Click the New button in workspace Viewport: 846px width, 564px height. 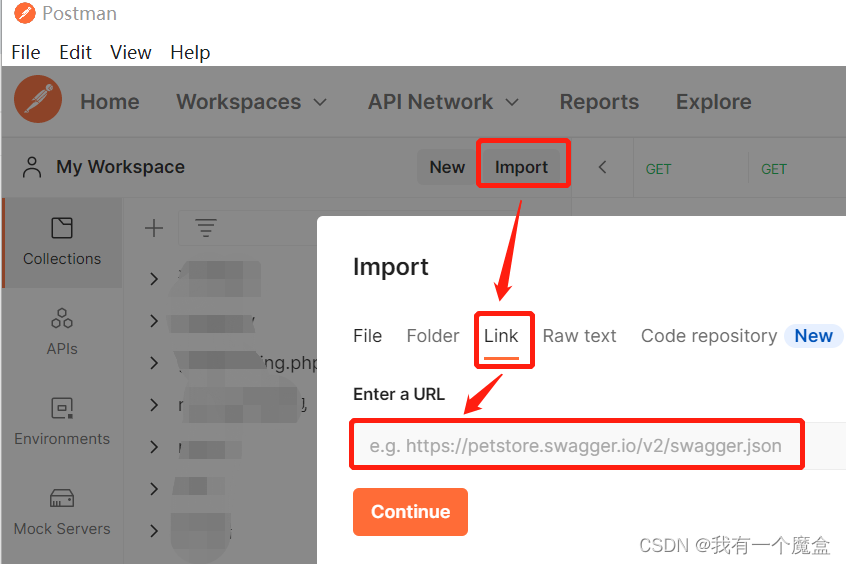click(x=447, y=167)
